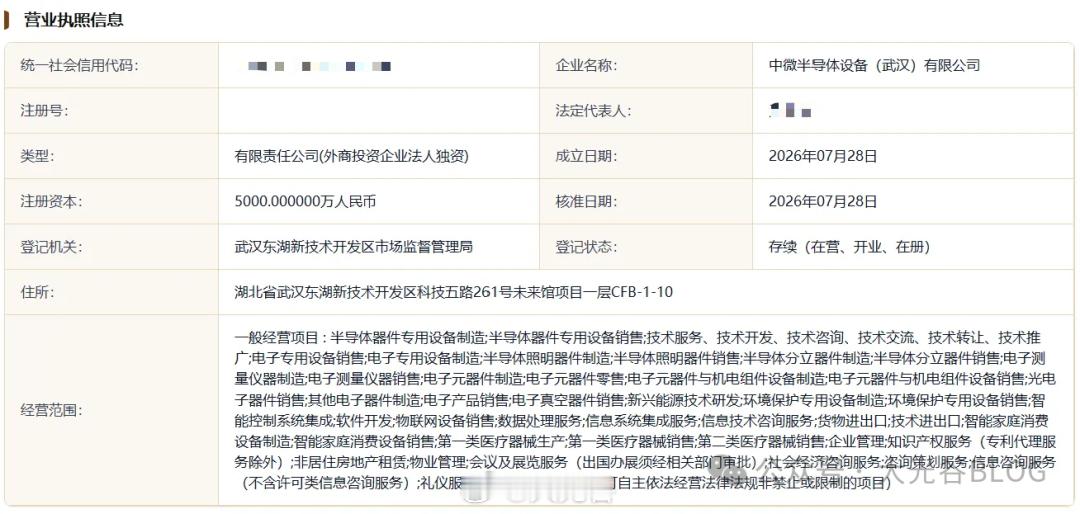Viewport: 1080px width, 514px height.
Task: Click the 类型 label cell
Action: (x=112, y=156)
